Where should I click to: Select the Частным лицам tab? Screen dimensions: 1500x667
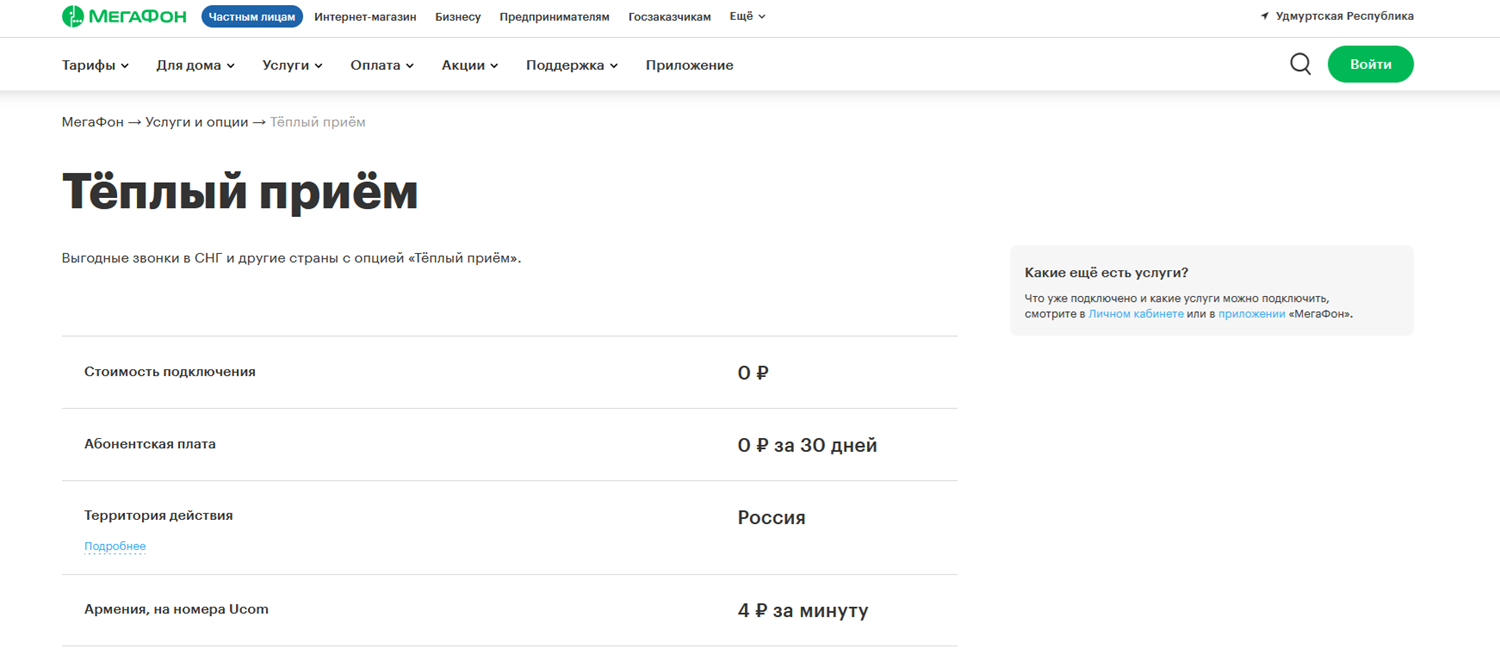click(252, 17)
